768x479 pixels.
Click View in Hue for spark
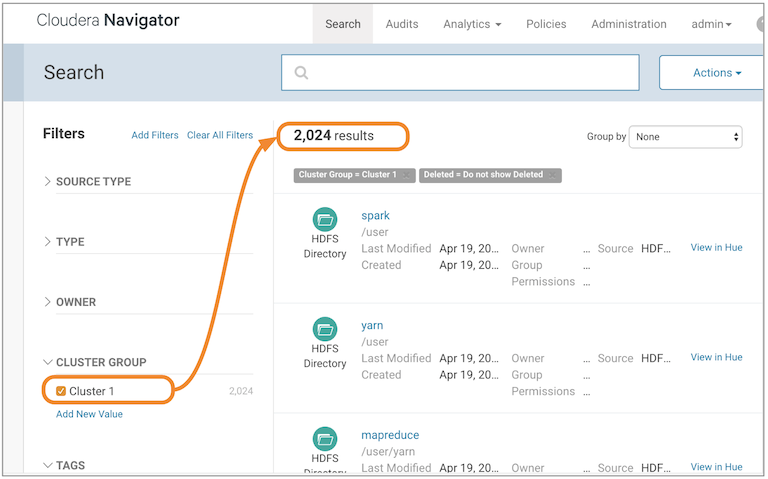716,247
